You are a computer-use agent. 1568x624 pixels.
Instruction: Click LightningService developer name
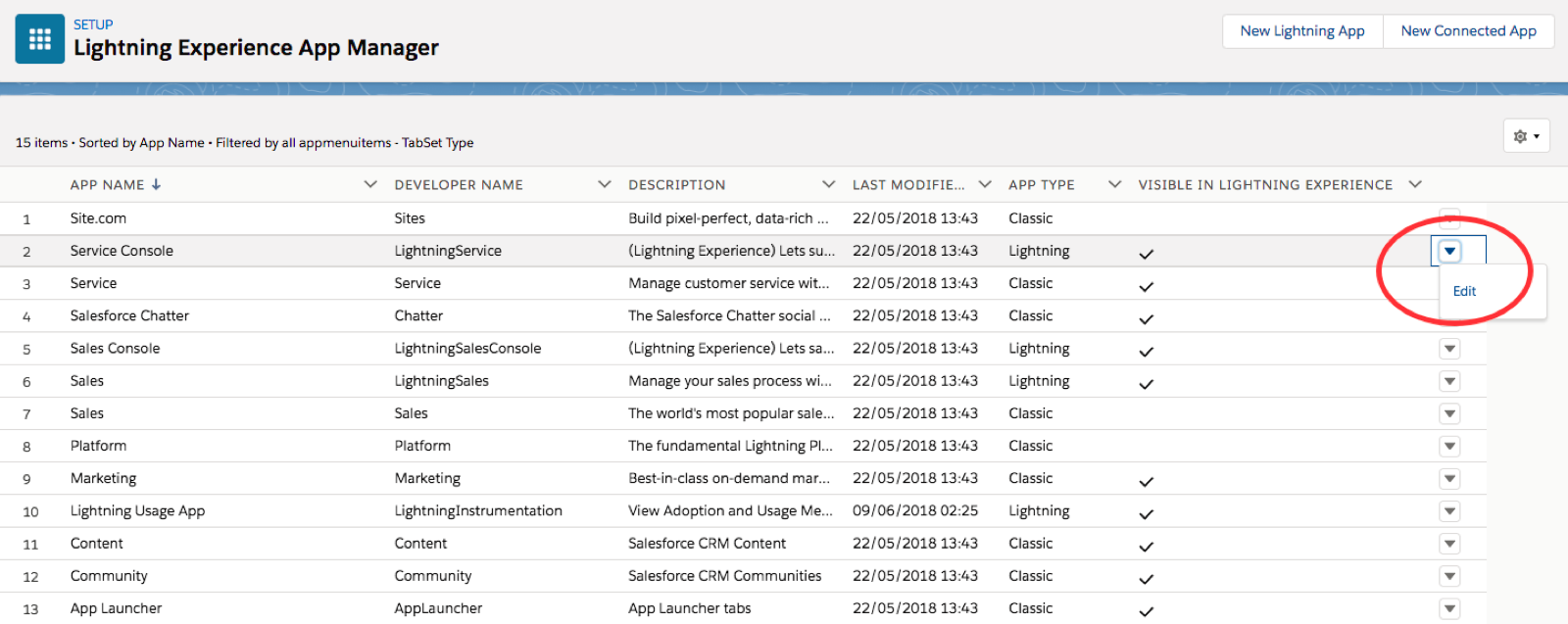(448, 251)
